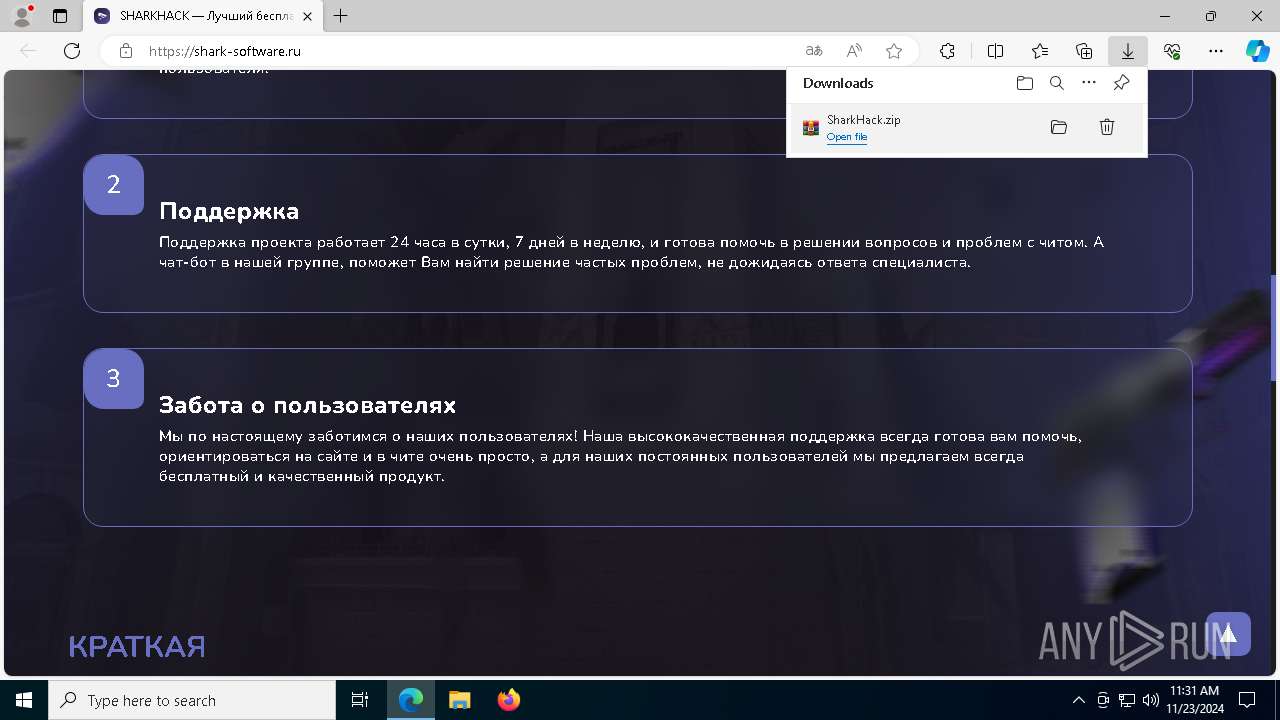The image size is (1280, 720).
Task: Show SharkHack.zip in folder
Action: click(x=1059, y=127)
